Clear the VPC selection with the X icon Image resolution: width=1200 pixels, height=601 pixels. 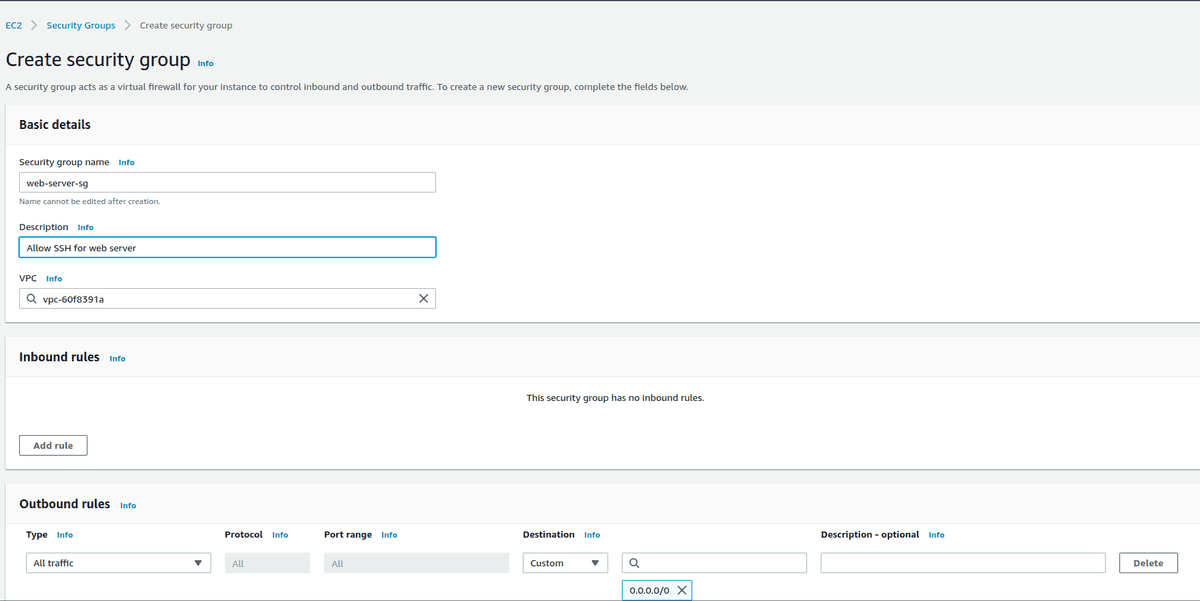pos(423,298)
